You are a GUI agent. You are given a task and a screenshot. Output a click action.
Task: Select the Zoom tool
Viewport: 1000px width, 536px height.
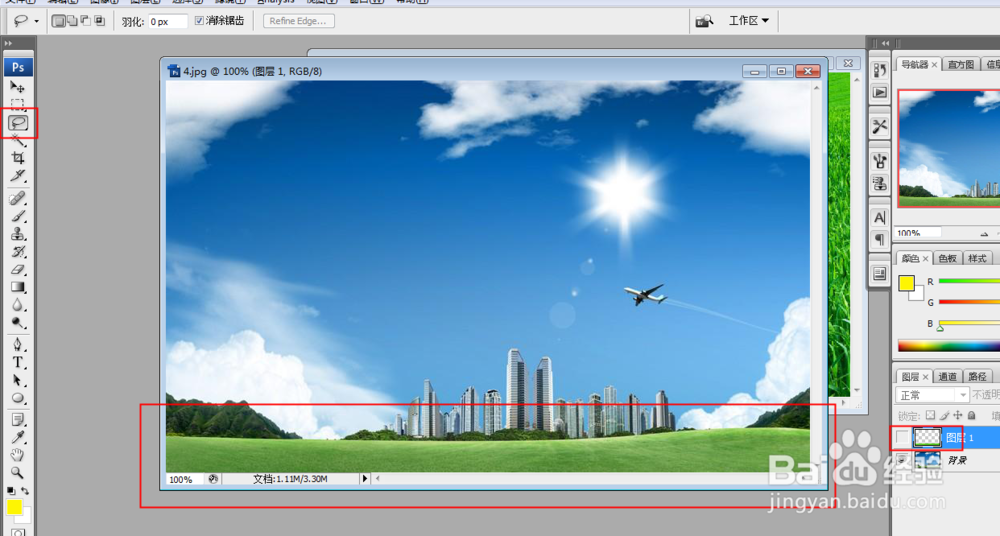coord(17,473)
